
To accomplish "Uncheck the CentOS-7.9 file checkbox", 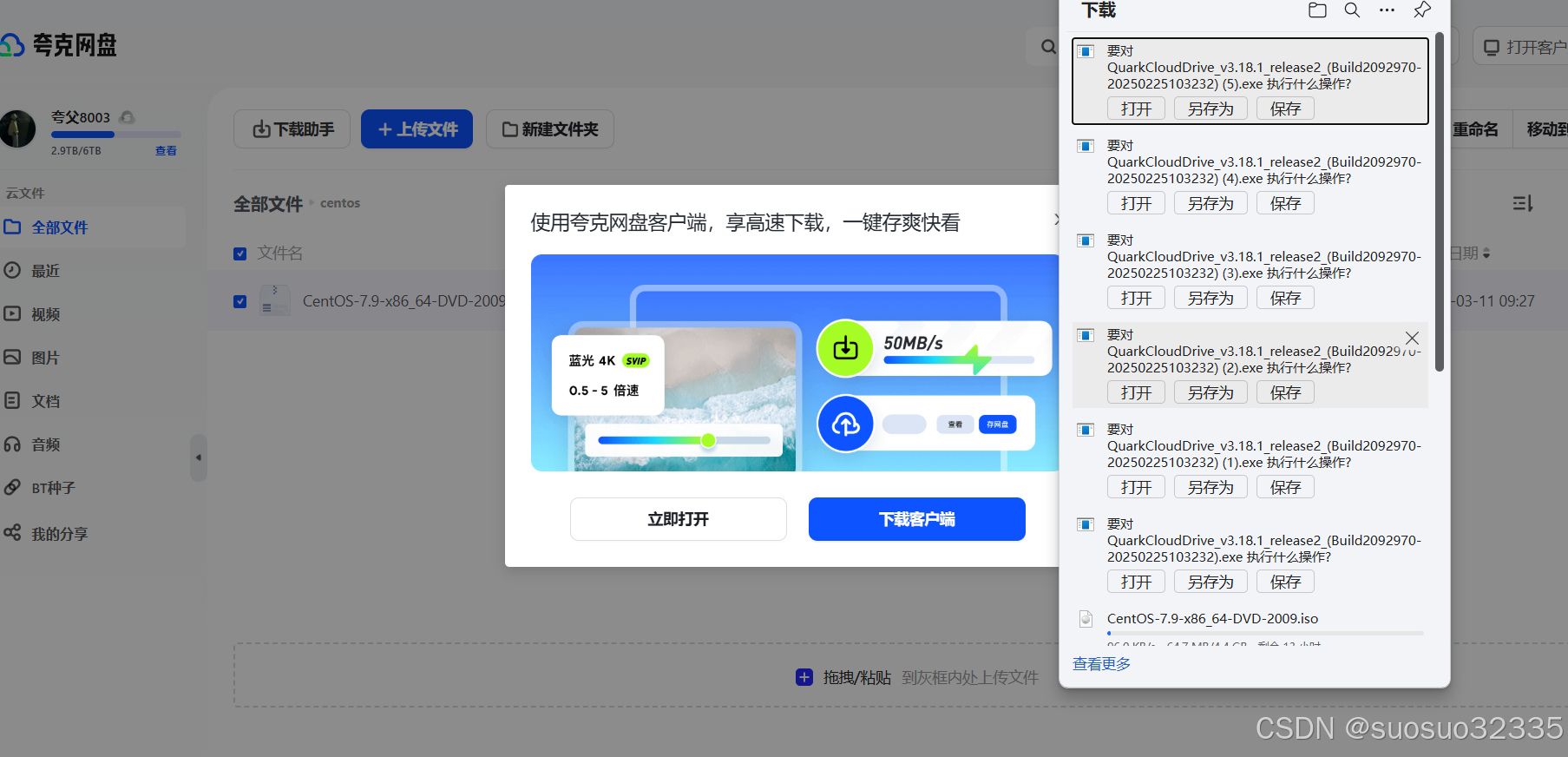I will click(x=240, y=301).
